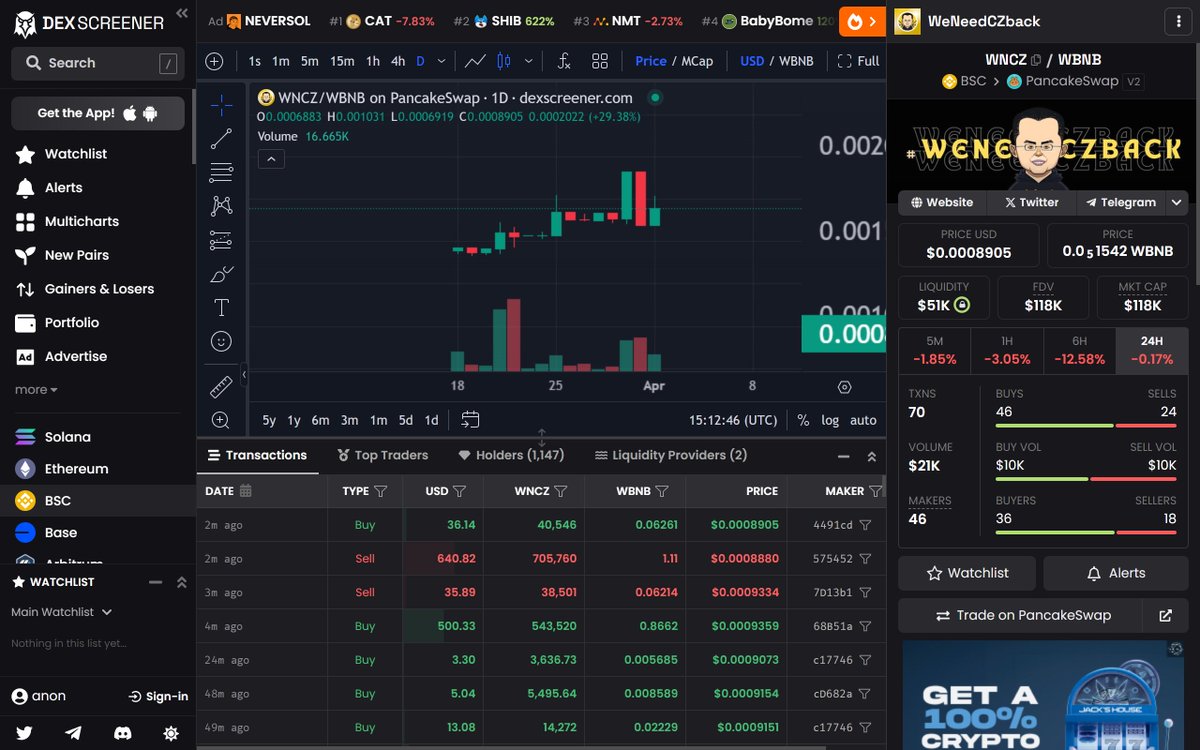This screenshot has height=750, width=1200.
Task: Select the patterns drawing tool
Action: (x=221, y=206)
